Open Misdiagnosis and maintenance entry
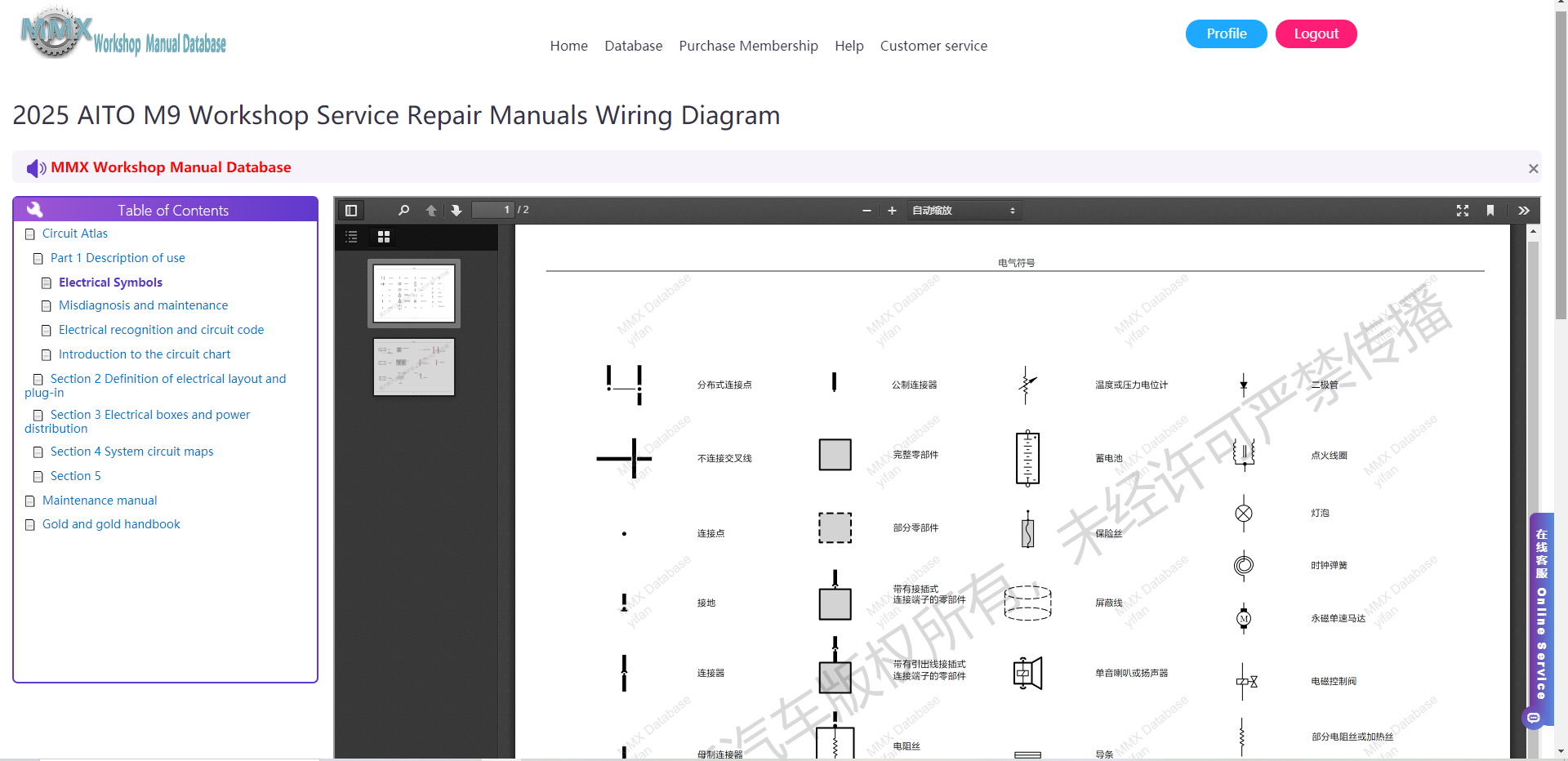The height and width of the screenshot is (761, 1568). [x=143, y=305]
